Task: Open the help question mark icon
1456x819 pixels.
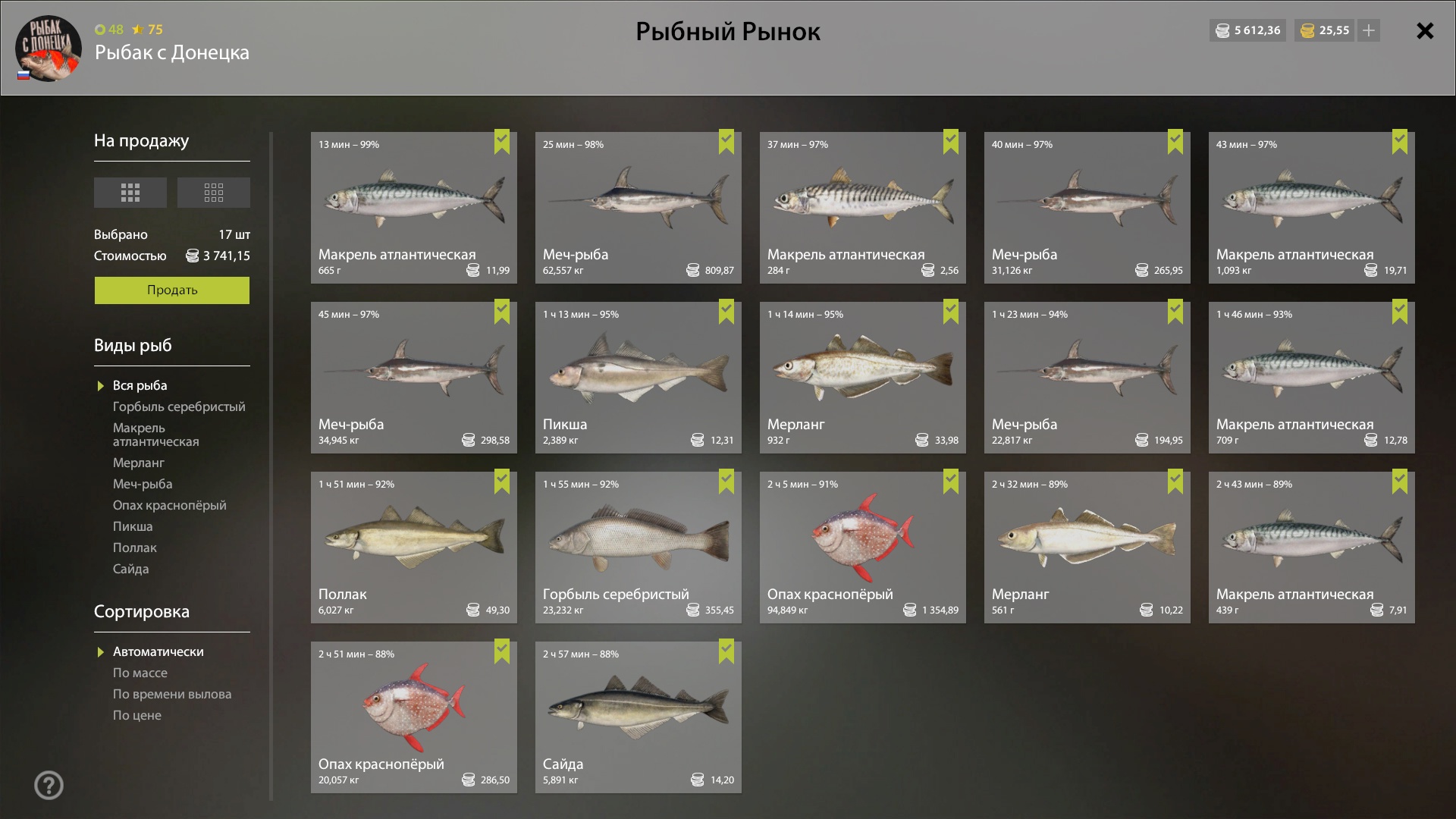Action: (x=49, y=785)
